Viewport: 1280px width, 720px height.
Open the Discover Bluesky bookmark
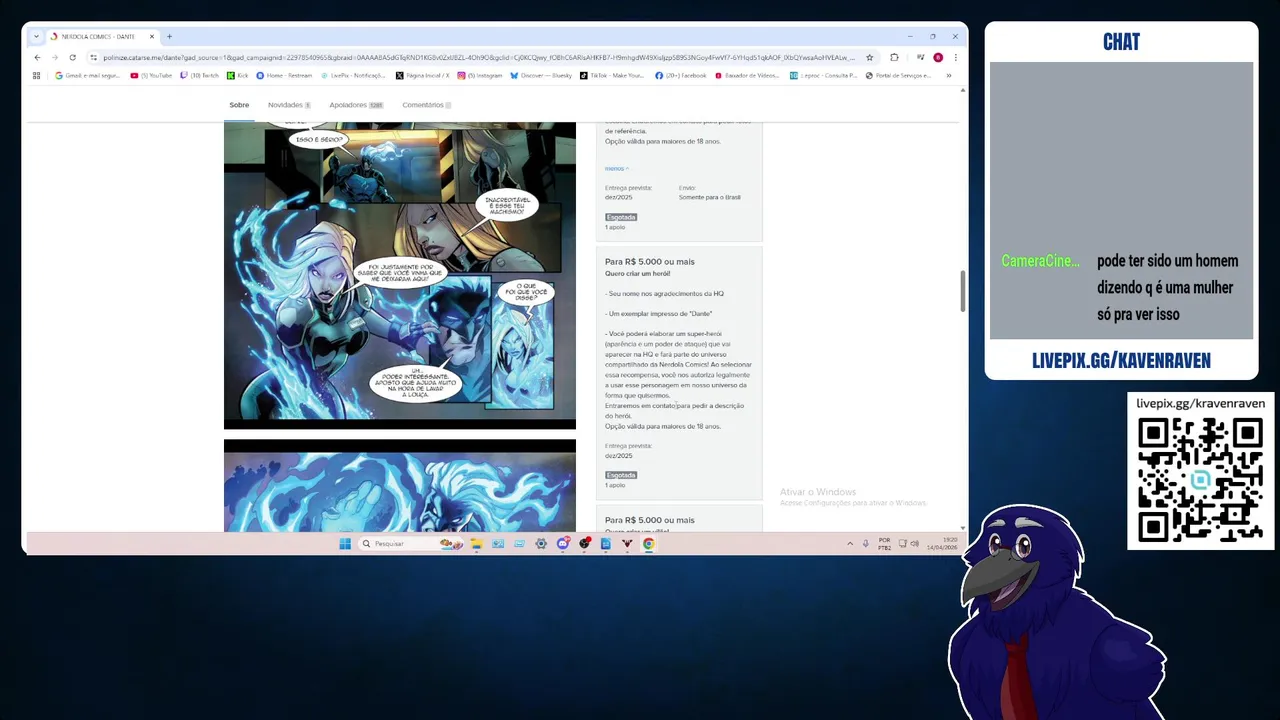[541, 75]
